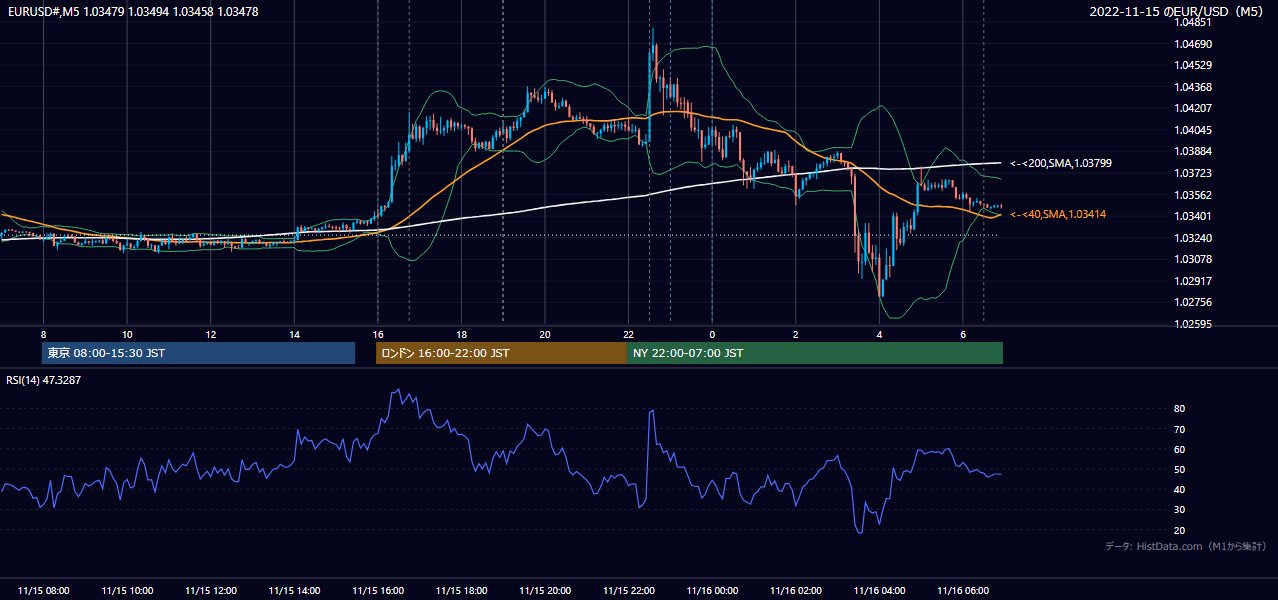The height and width of the screenshot is (600, 1278).
Task: Click the 11/16 02:00 bottom time label
Action: pos(796,590)
